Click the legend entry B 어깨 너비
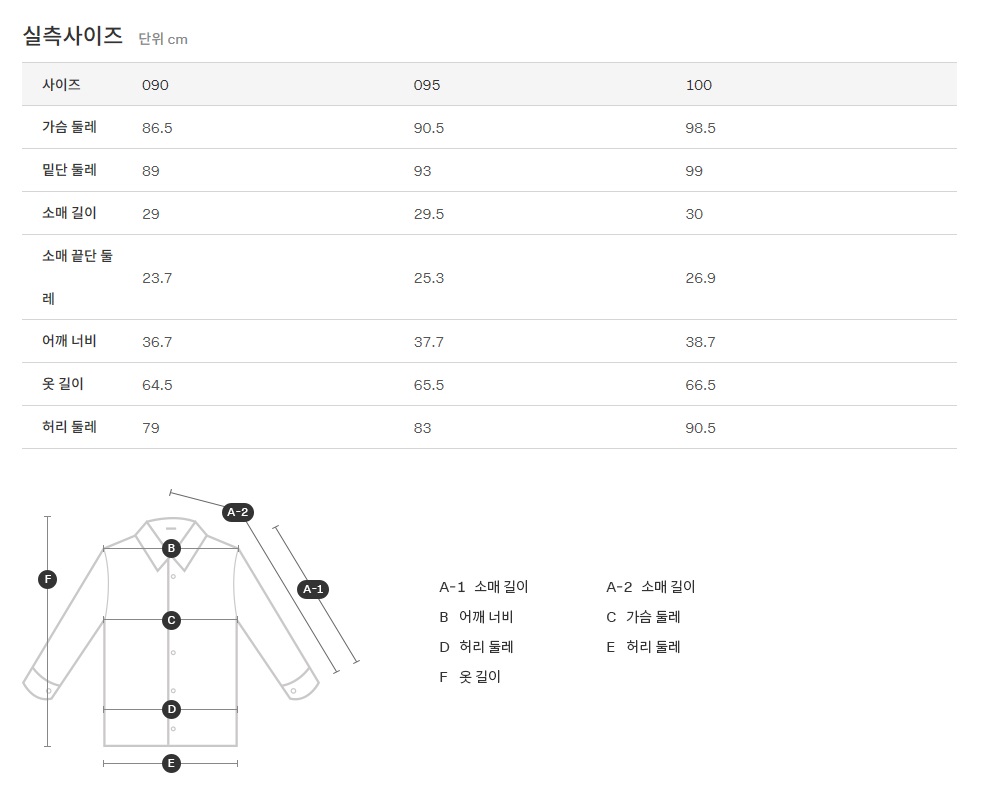The height and width of the screenshot is (801, 995). (x=476, y=617)
